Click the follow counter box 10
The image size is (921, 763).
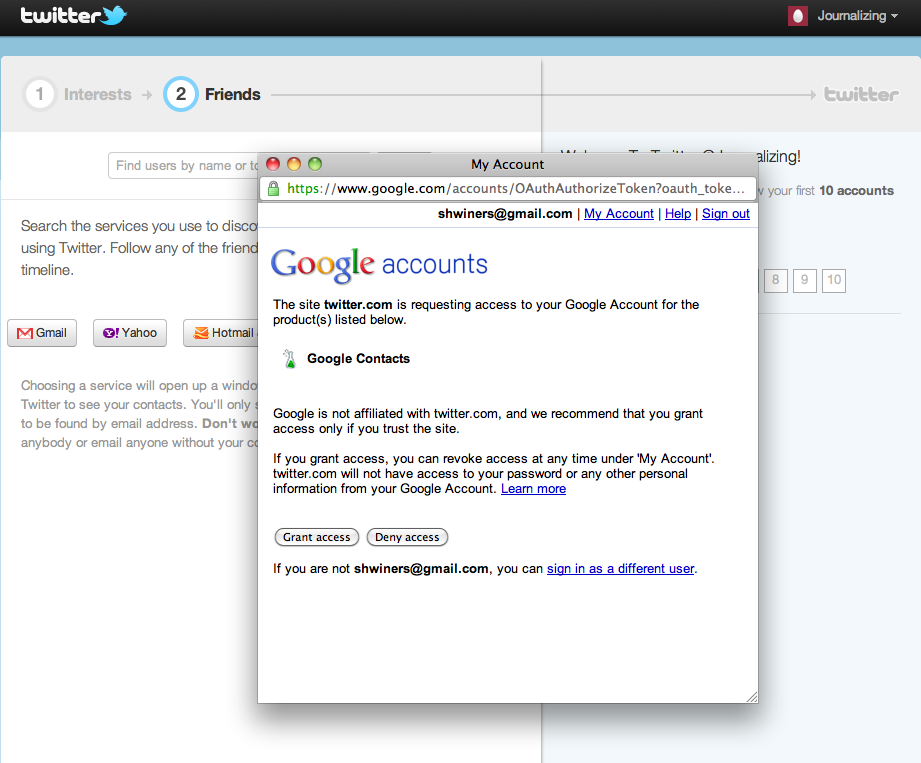[x=834, y=280]
